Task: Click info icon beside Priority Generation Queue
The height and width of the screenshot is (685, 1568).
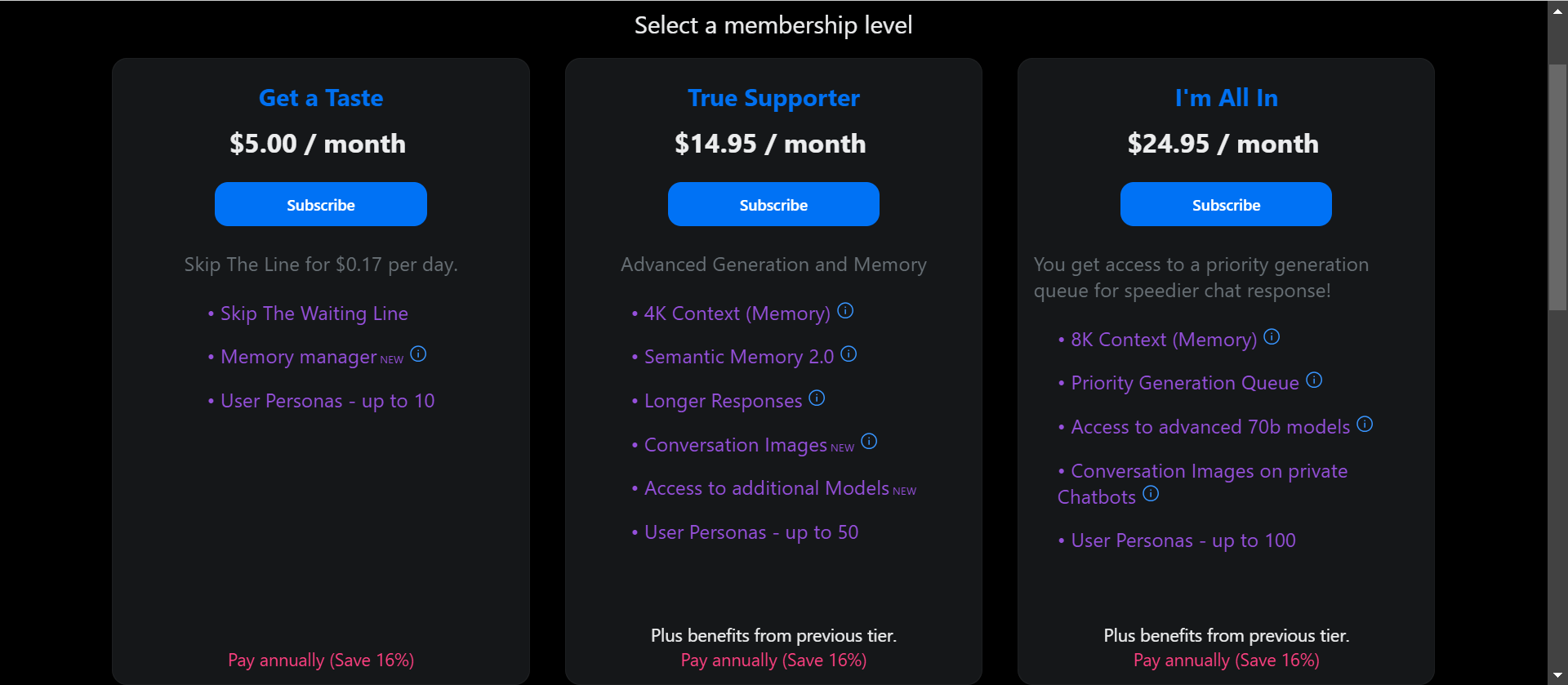Action: (x=1314, y=380)
